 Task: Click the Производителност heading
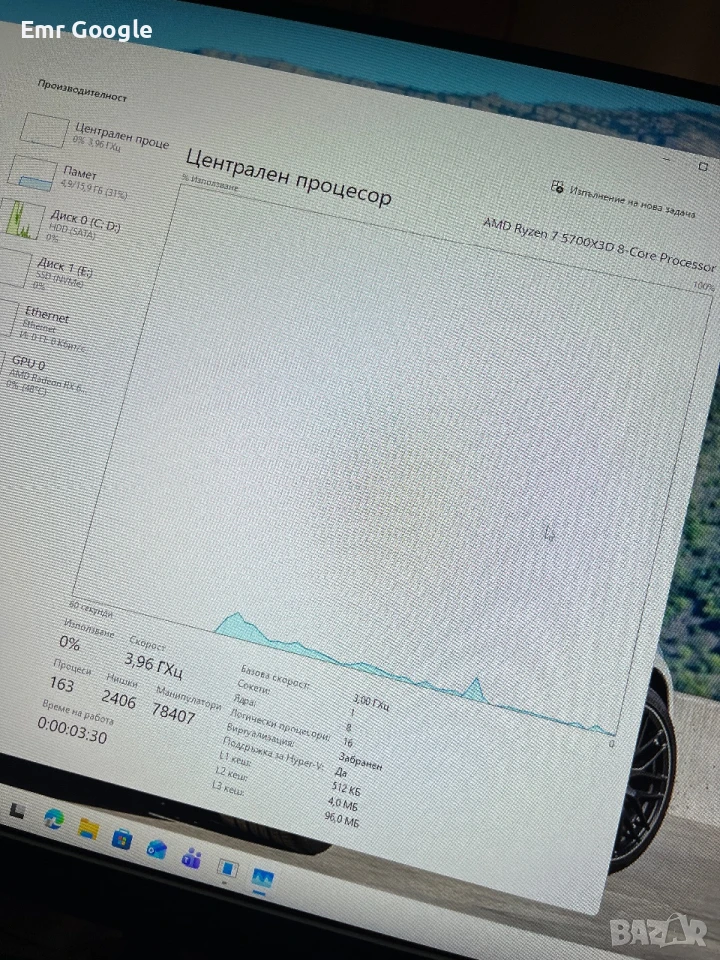tap(82, 91)
